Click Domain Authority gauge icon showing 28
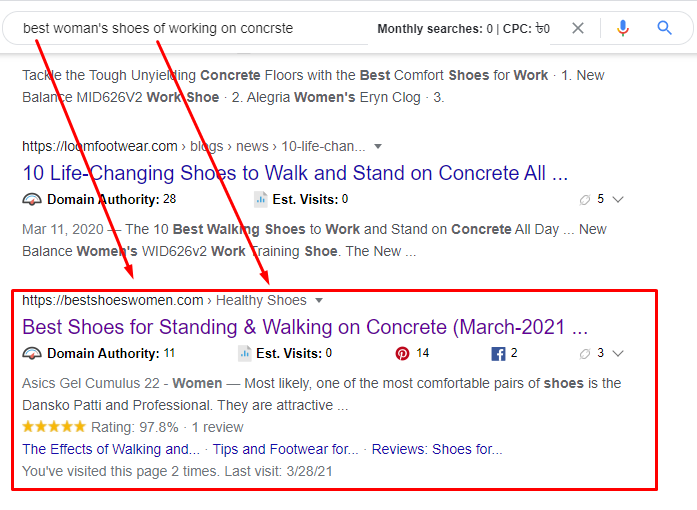Screen dimensions: 697x510 (32, 199)
